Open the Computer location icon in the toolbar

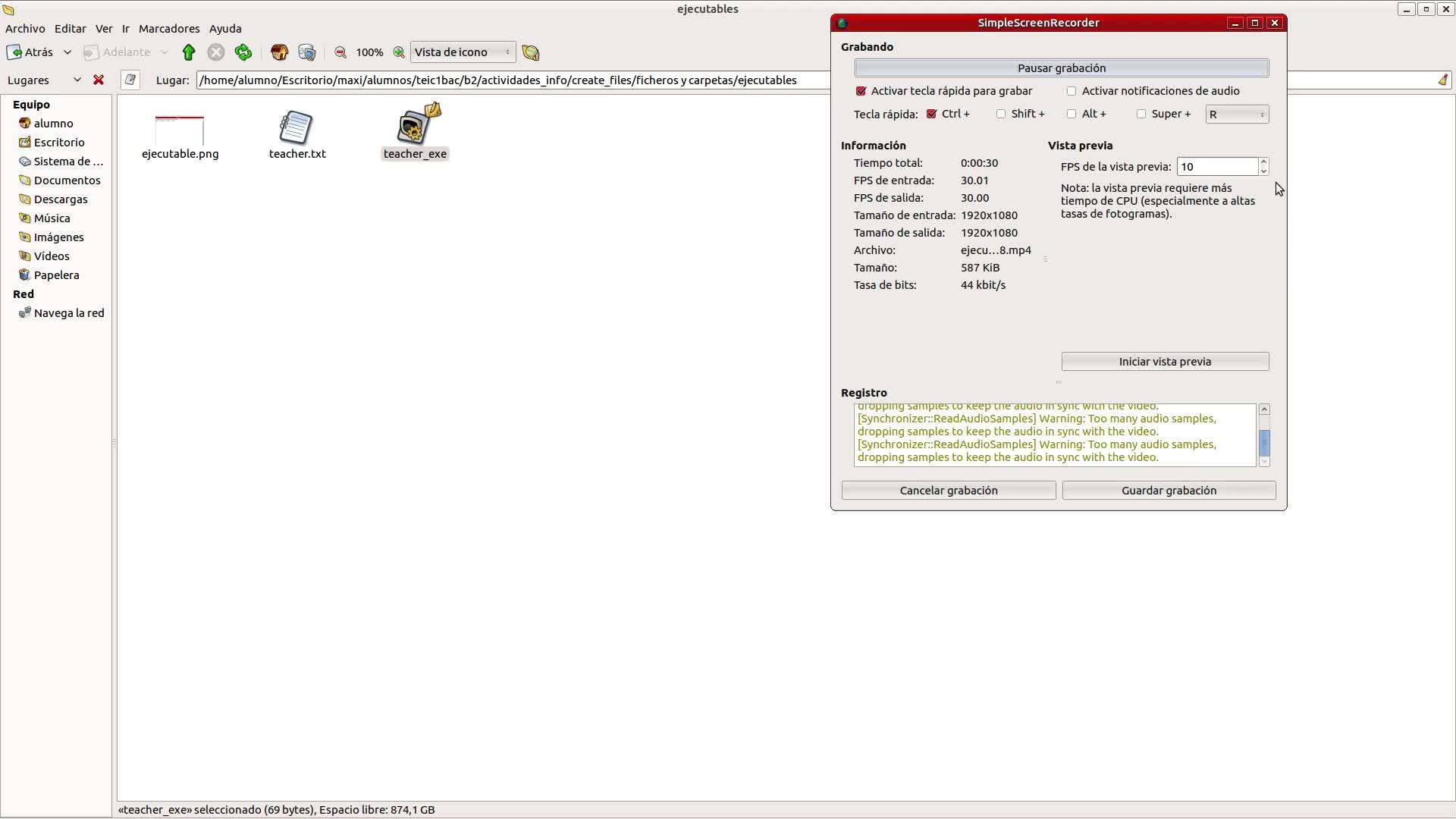pyautogui.click(x=307, y=52)
